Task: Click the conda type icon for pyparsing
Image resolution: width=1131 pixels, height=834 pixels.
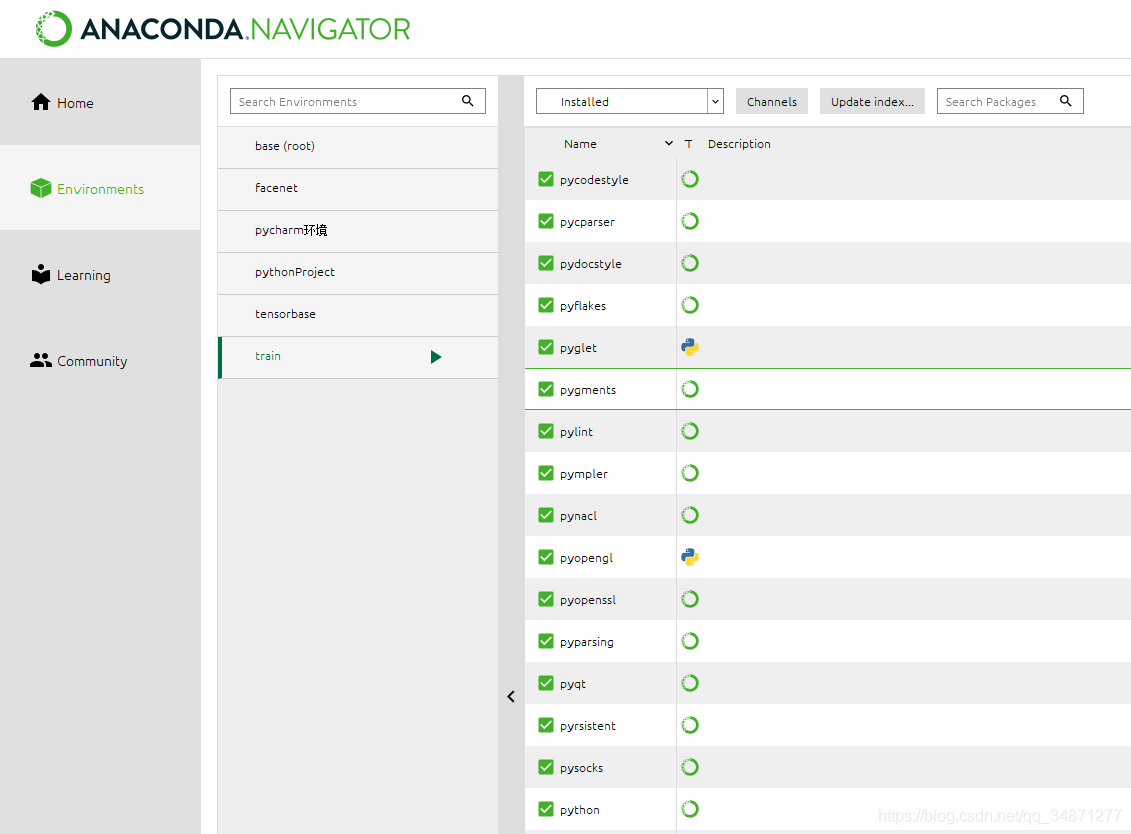Action: [690, 641]
